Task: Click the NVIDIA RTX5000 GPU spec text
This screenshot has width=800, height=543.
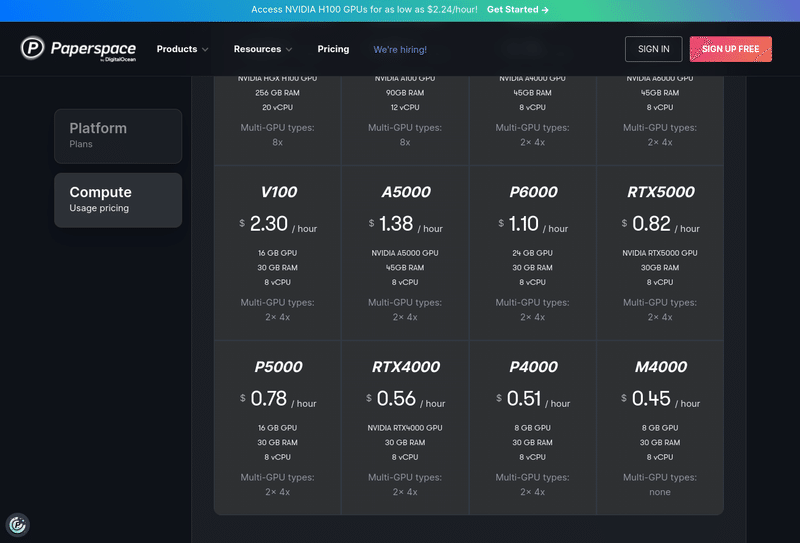Action: (660, 253)
